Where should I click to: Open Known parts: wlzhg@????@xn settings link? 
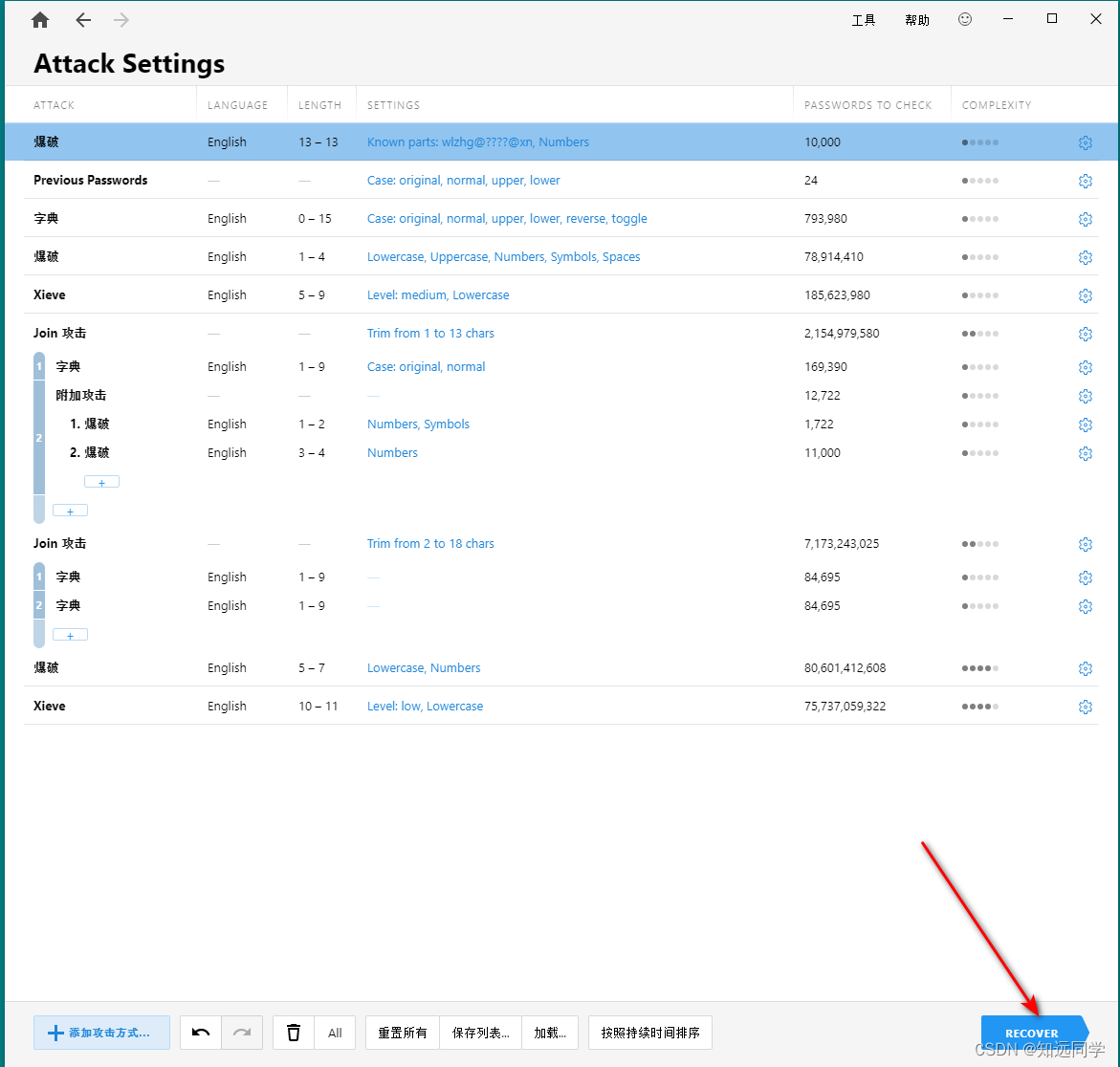tap(478, 142)
